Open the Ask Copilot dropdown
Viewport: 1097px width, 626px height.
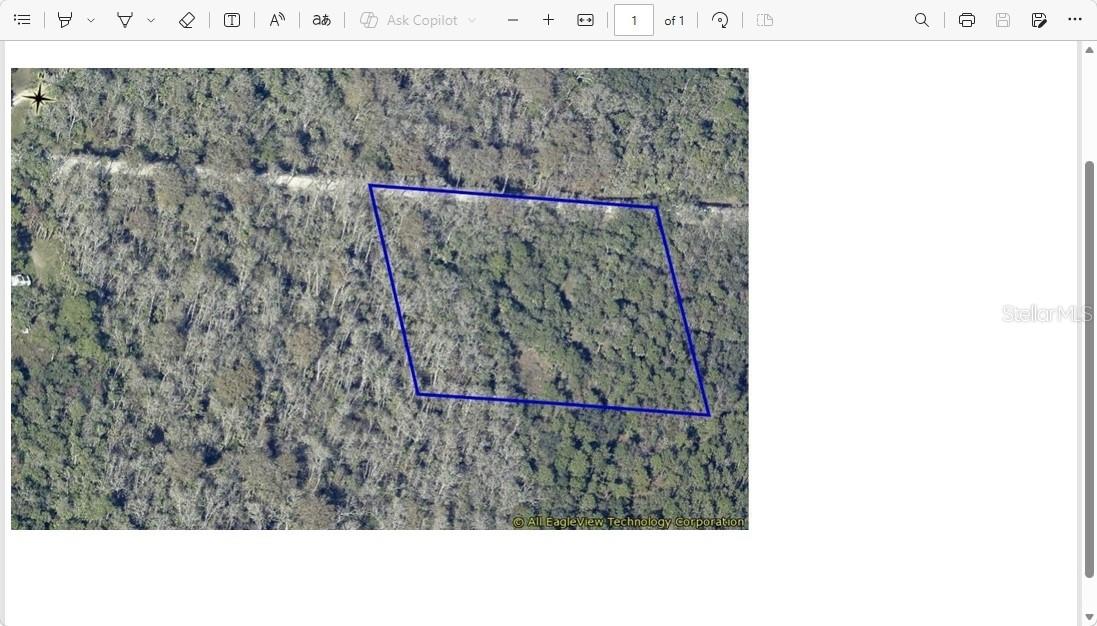473,19
